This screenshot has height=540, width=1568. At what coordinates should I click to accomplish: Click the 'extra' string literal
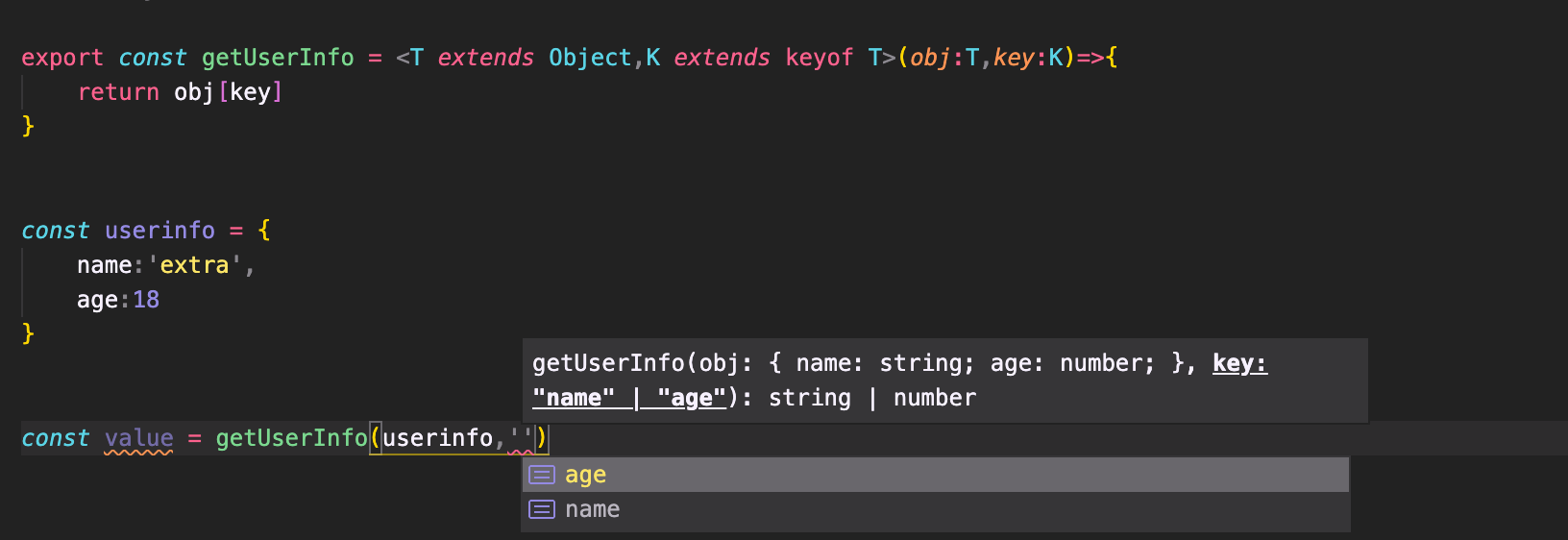pyautogui.click(x=195, y=265)
